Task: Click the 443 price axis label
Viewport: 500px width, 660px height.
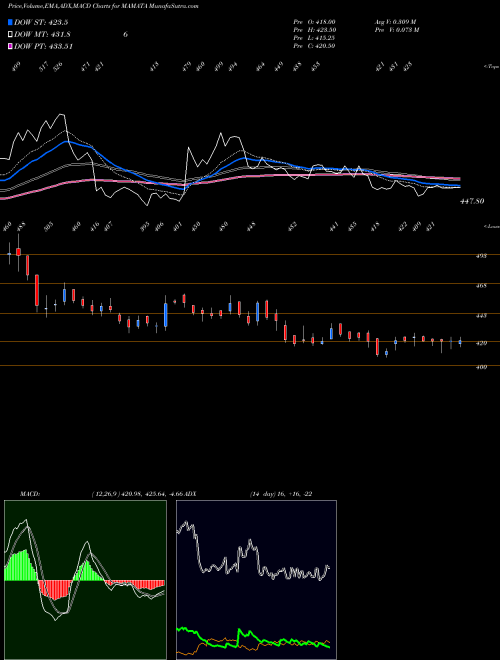Action: click(x=482, y=315)
